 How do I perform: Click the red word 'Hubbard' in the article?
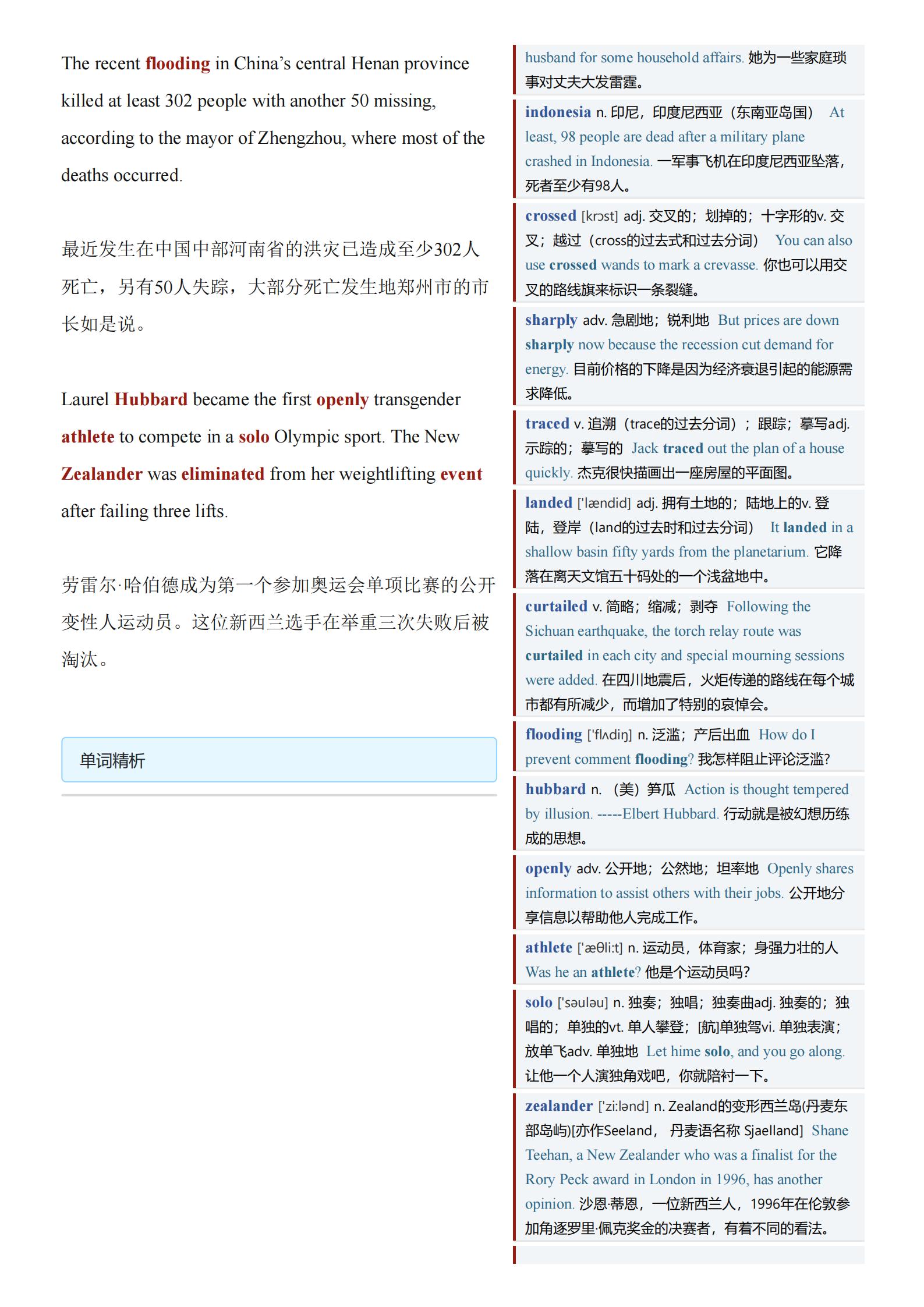pos(151,399)
